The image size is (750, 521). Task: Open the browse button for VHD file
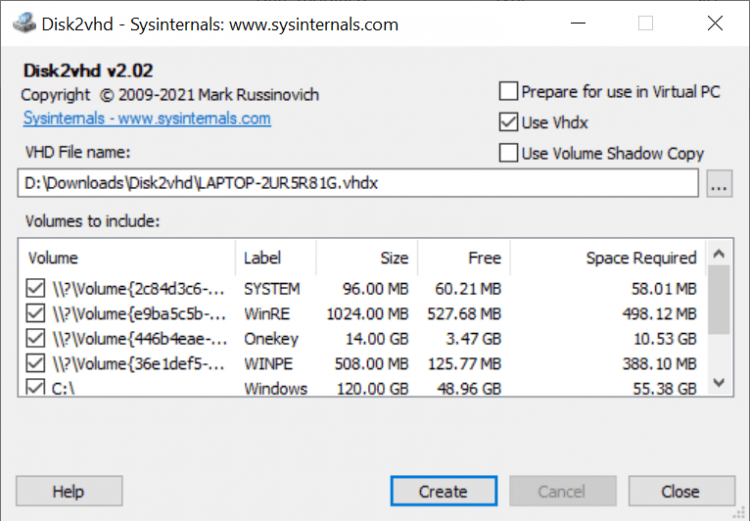tap(719, 185)
